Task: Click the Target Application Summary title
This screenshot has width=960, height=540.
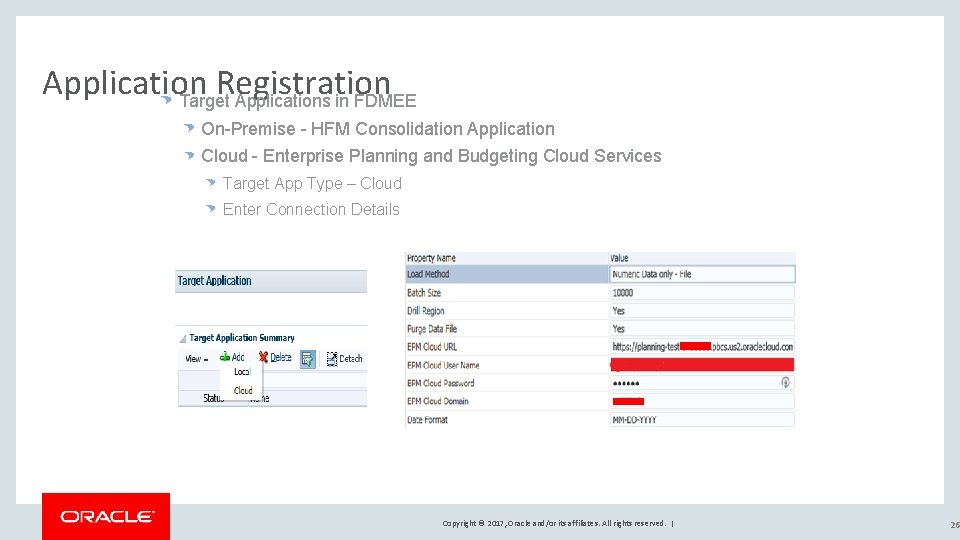Action: (242, 337)
